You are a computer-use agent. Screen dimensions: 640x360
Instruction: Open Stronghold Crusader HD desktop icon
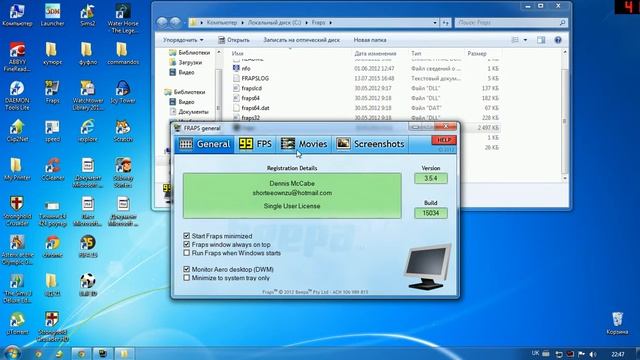pos(52,327)
